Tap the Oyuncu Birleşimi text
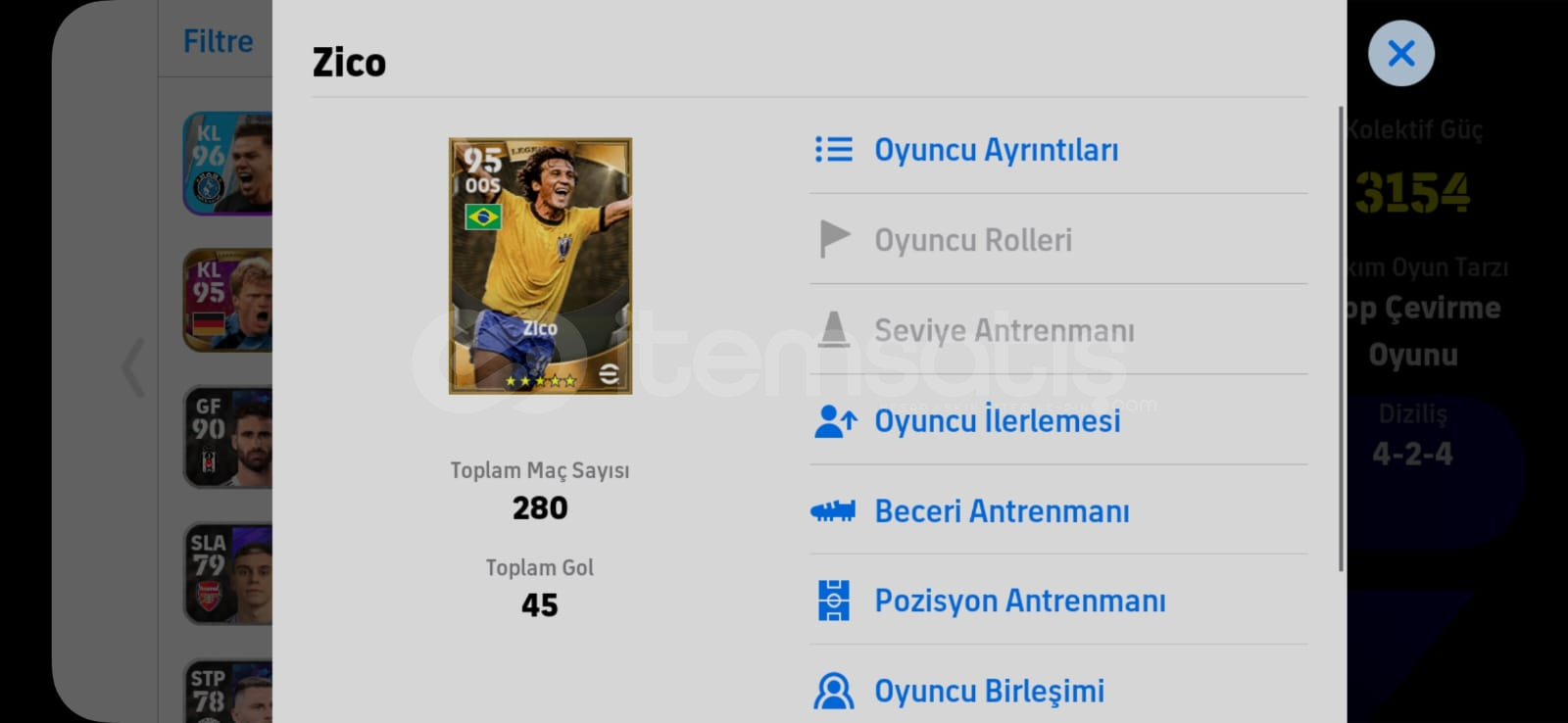Image resolution: width=1568 pixels, height=723 pixels. pos(989,691)
